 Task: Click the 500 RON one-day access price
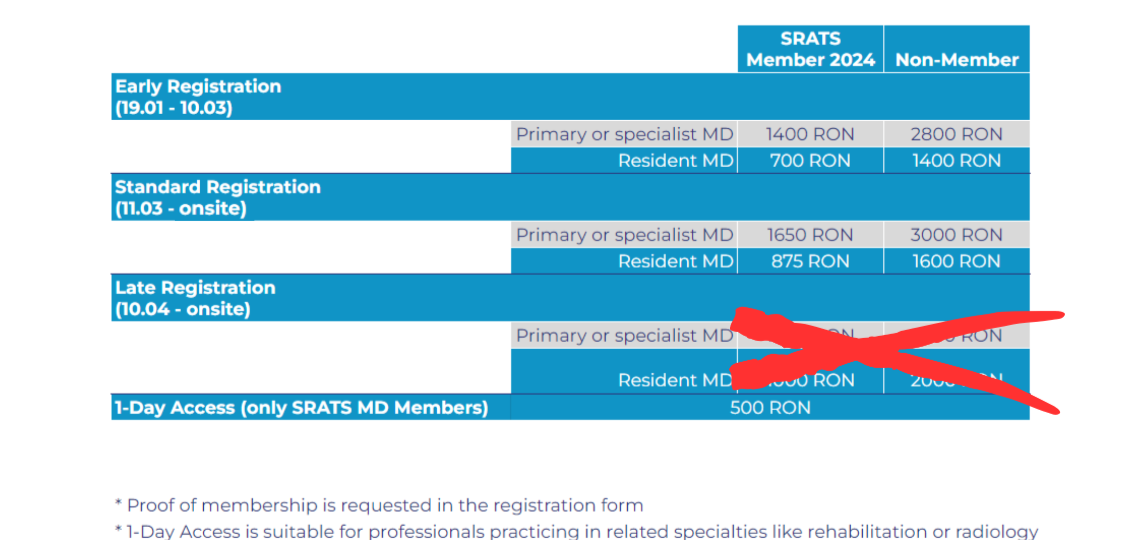tap(770, 408)
